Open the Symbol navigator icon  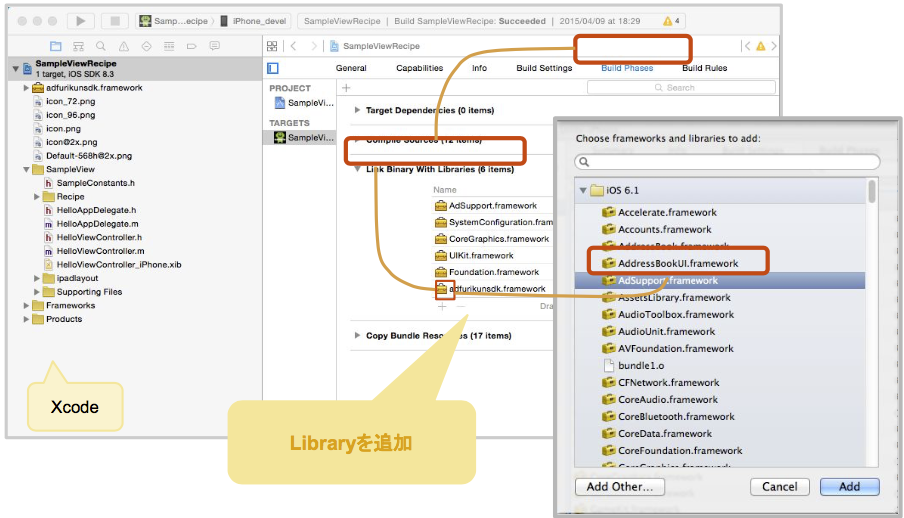[x=78, y=46]
